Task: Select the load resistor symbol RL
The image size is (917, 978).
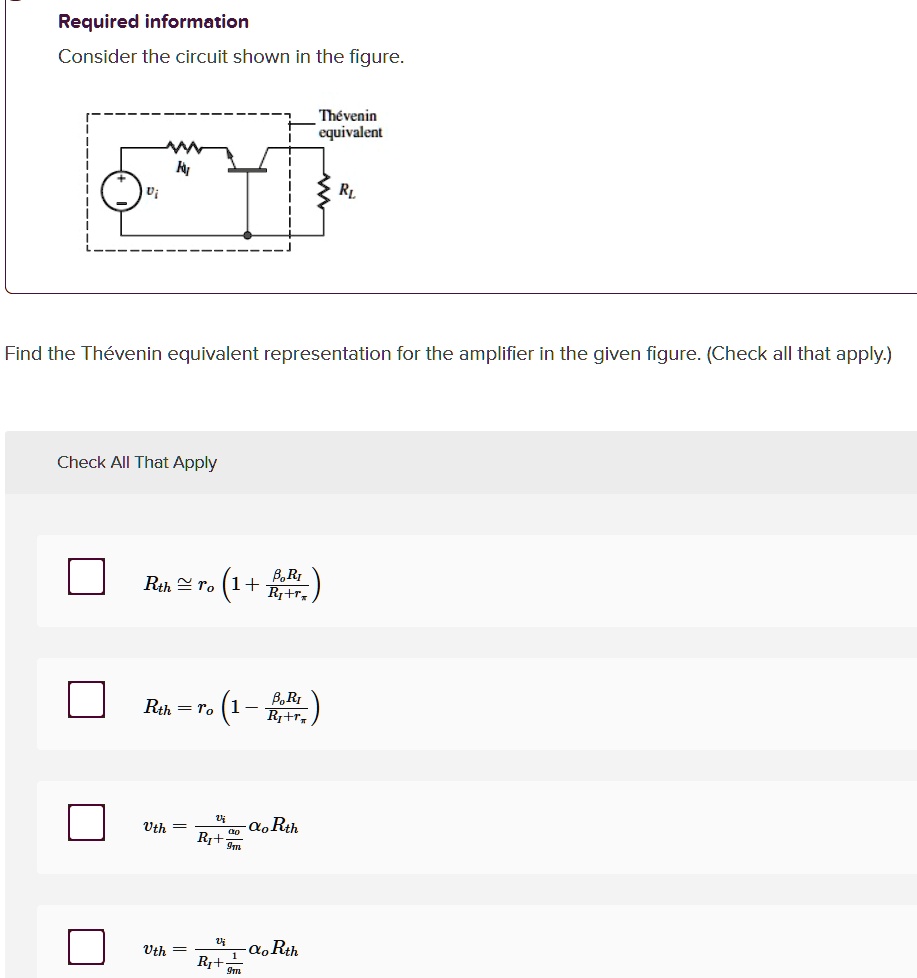Action: point(325,190)
